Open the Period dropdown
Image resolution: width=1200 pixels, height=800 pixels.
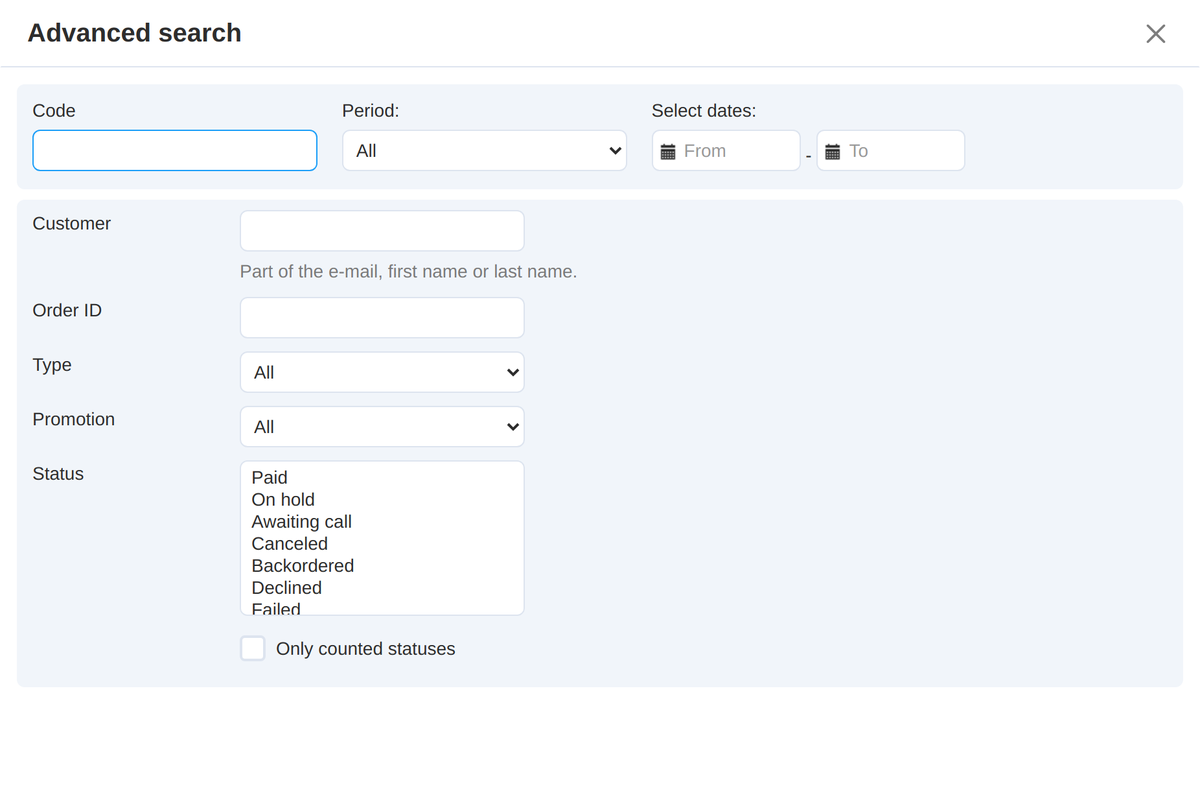484,151
